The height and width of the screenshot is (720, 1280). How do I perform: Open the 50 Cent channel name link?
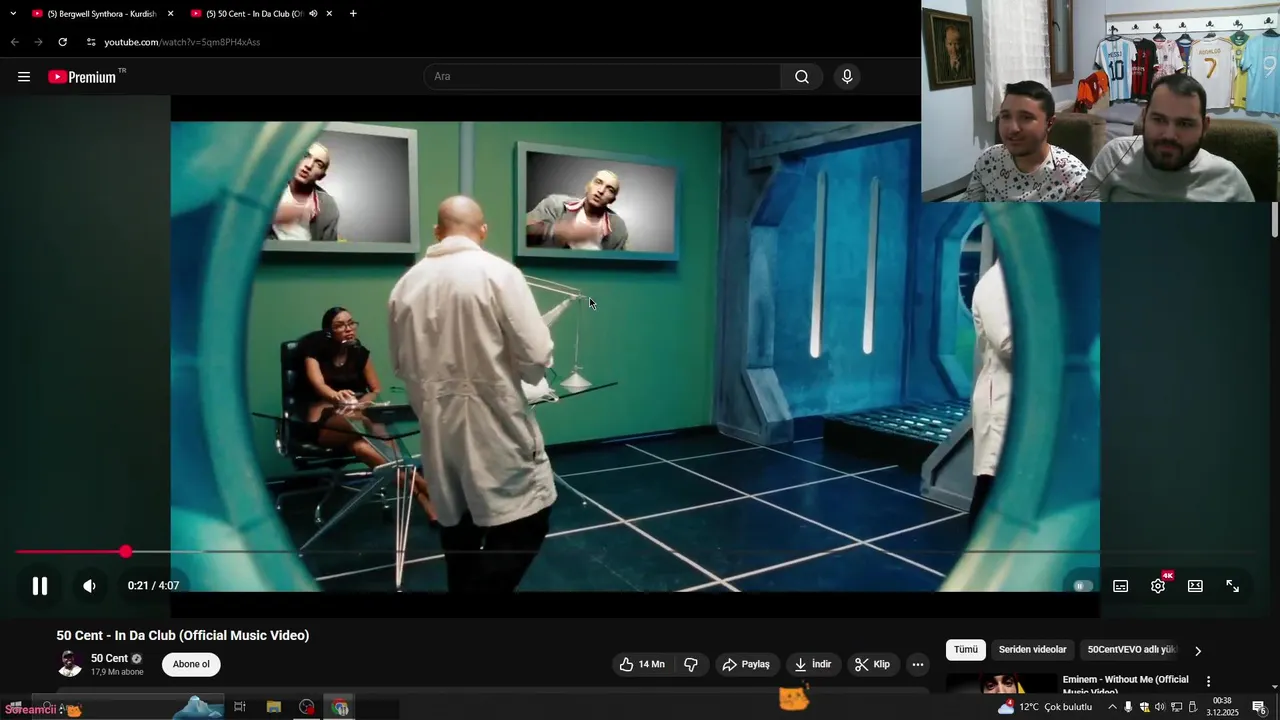pos(109,659)
